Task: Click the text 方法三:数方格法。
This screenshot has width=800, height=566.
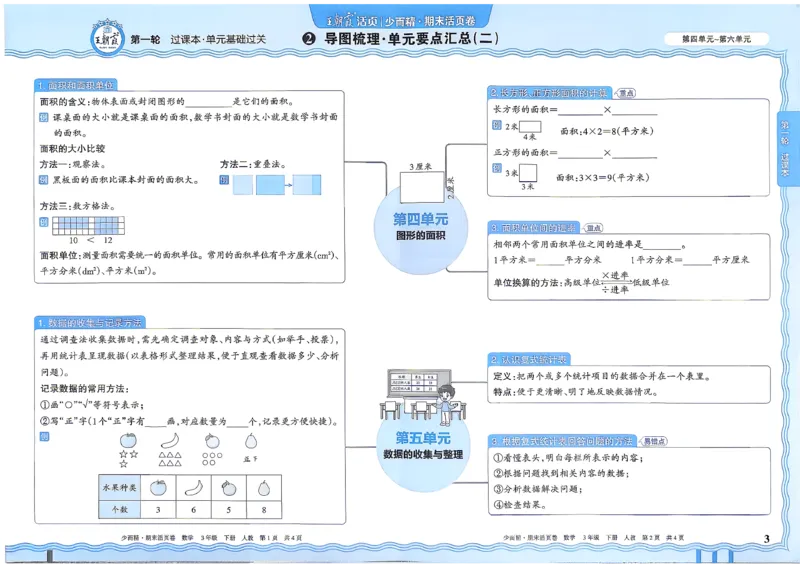Action: click(x=78, y=206)
